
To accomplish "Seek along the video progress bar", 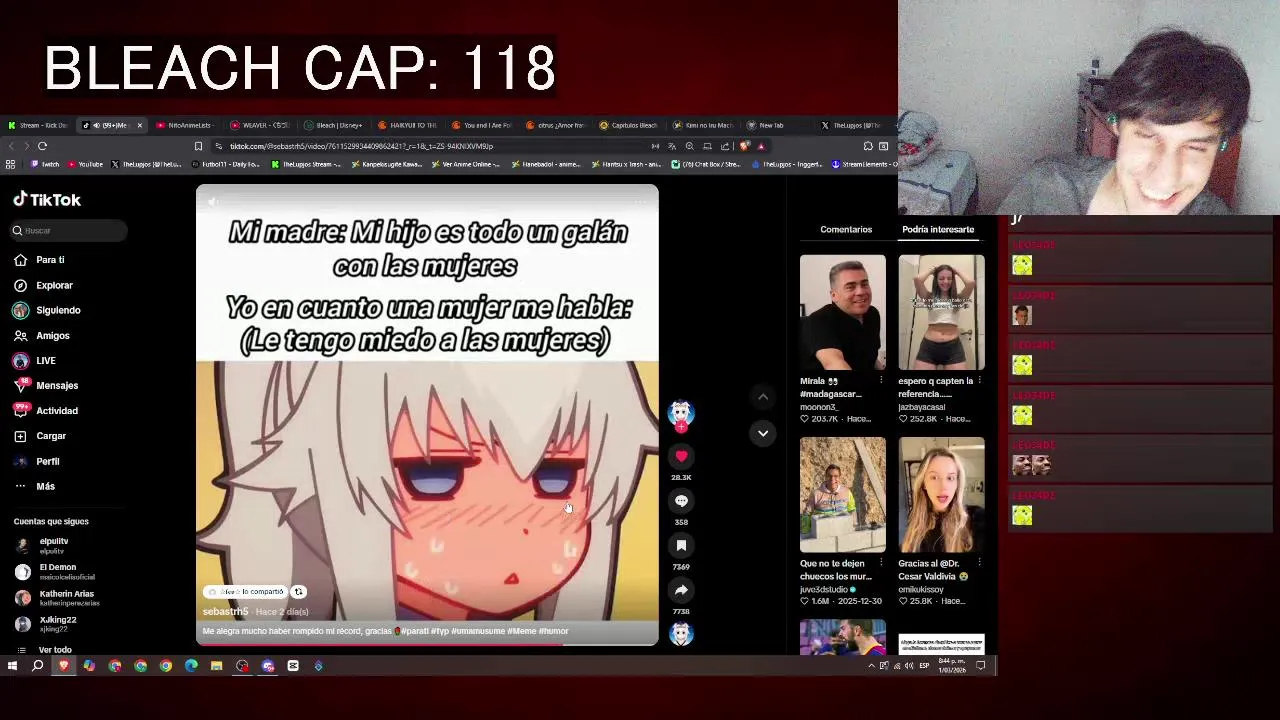I will coord(427,645).
